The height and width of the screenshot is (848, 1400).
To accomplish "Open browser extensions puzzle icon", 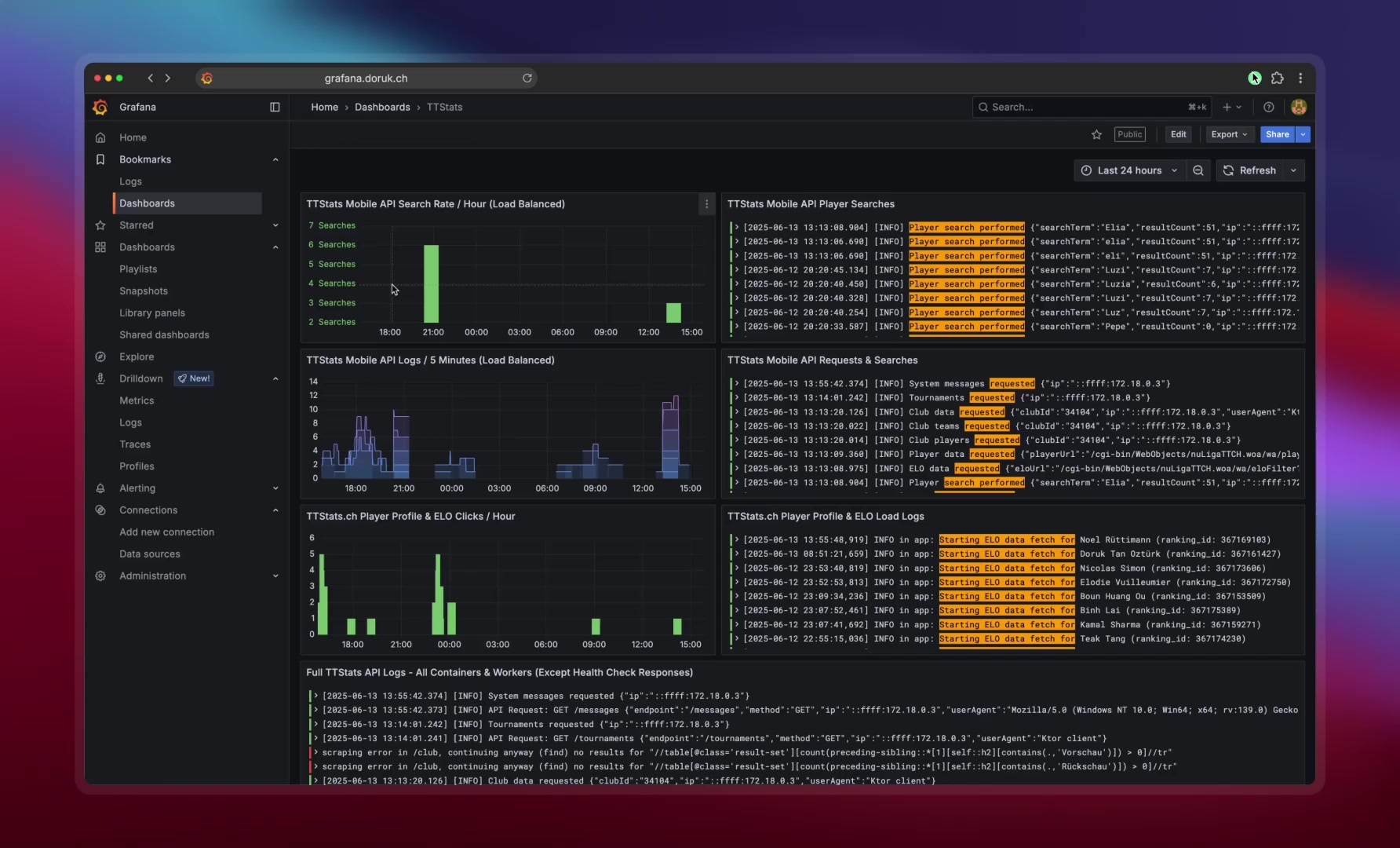I will pyautogui.click(x=1278, y=78).
